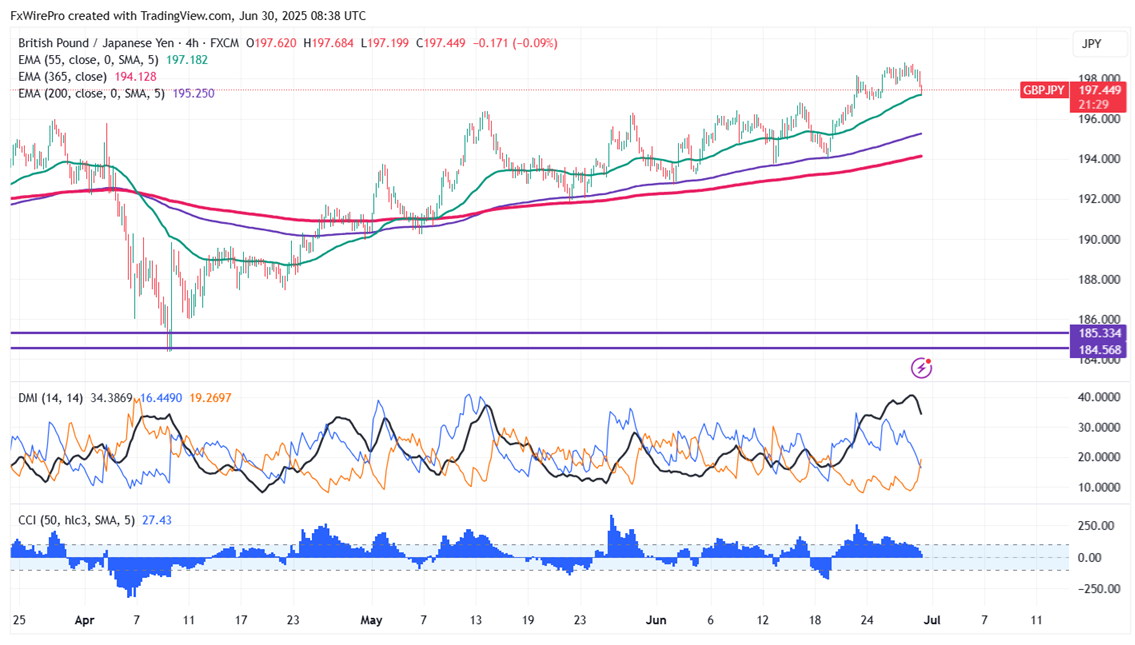Screen dimensions: 1135x645
Task: Click the 184.568 horizontal line price label
Action: (x=1099, y=350)
